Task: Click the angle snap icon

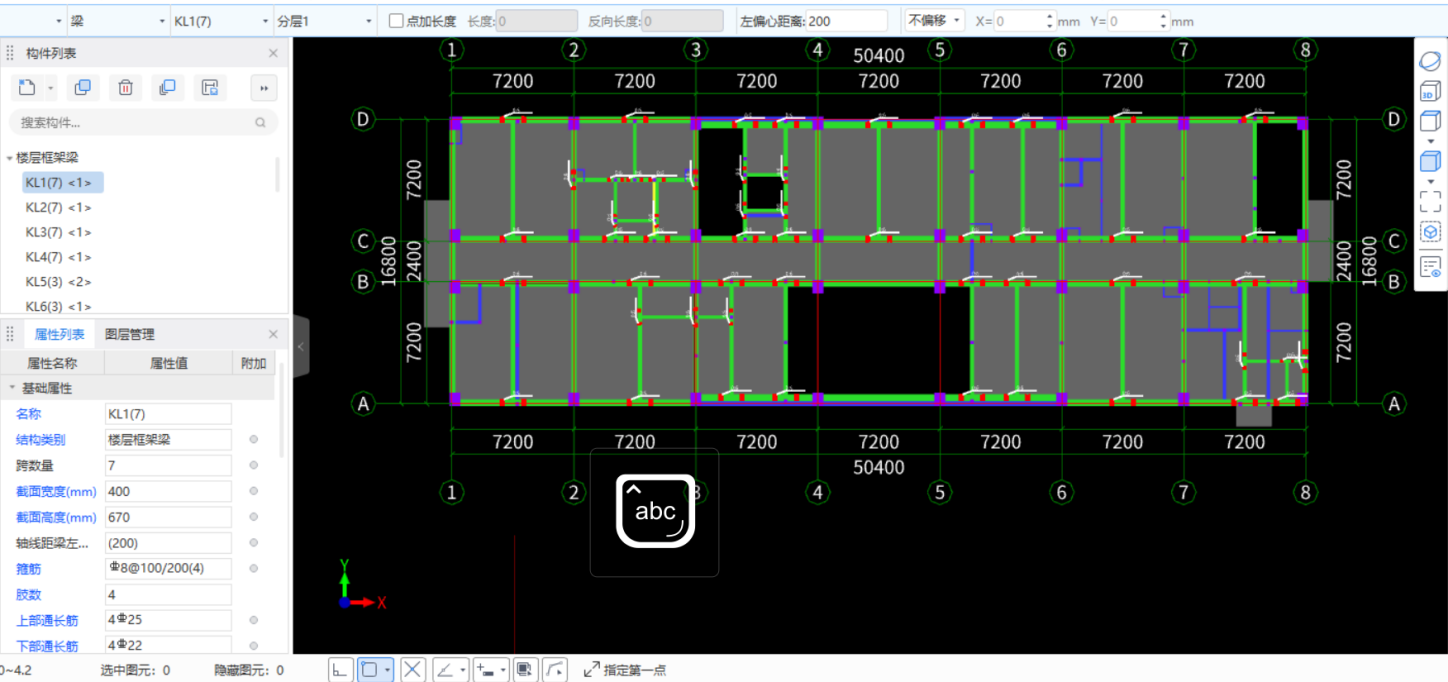Action: pos(446,669)
